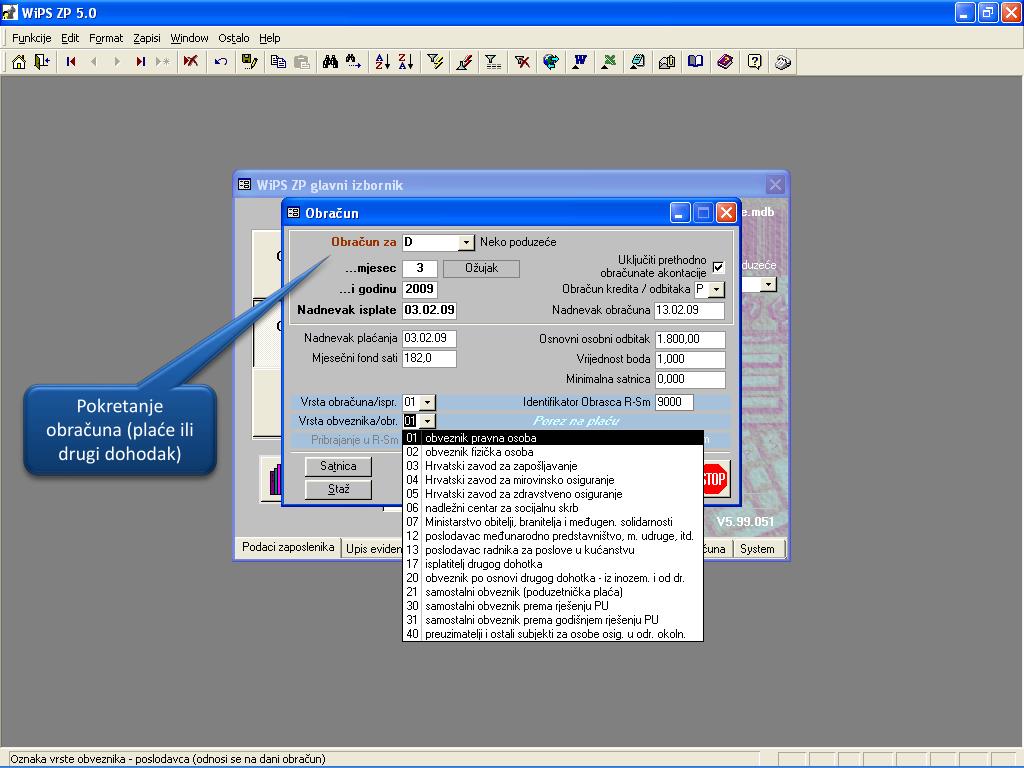Switch to Podaci zaposlenika tab
The image size is (1024, 768).
(x=288, y=547)
